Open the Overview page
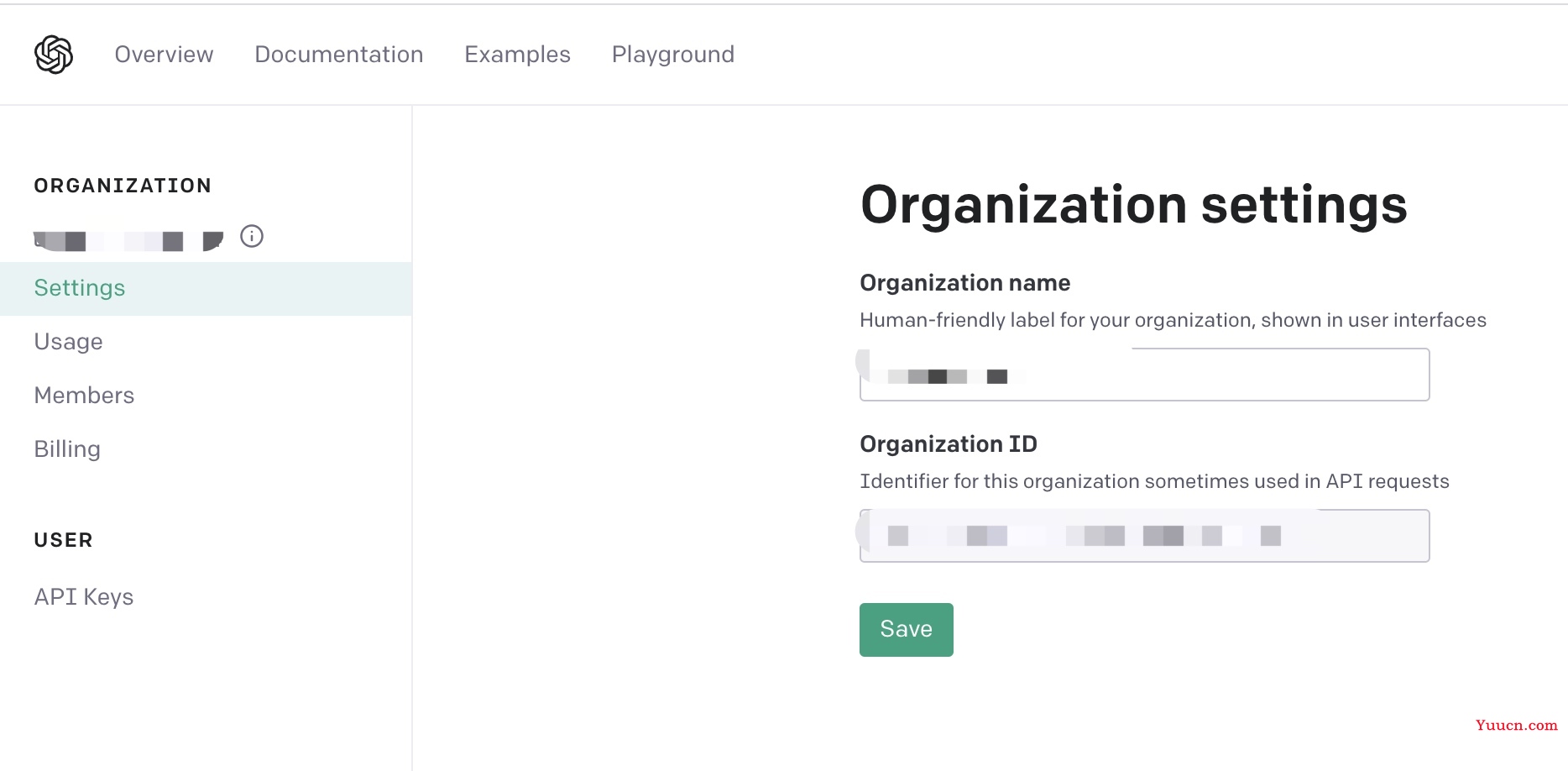The width and height of the screenshot is (1568, 771). [x=164, y=55]
